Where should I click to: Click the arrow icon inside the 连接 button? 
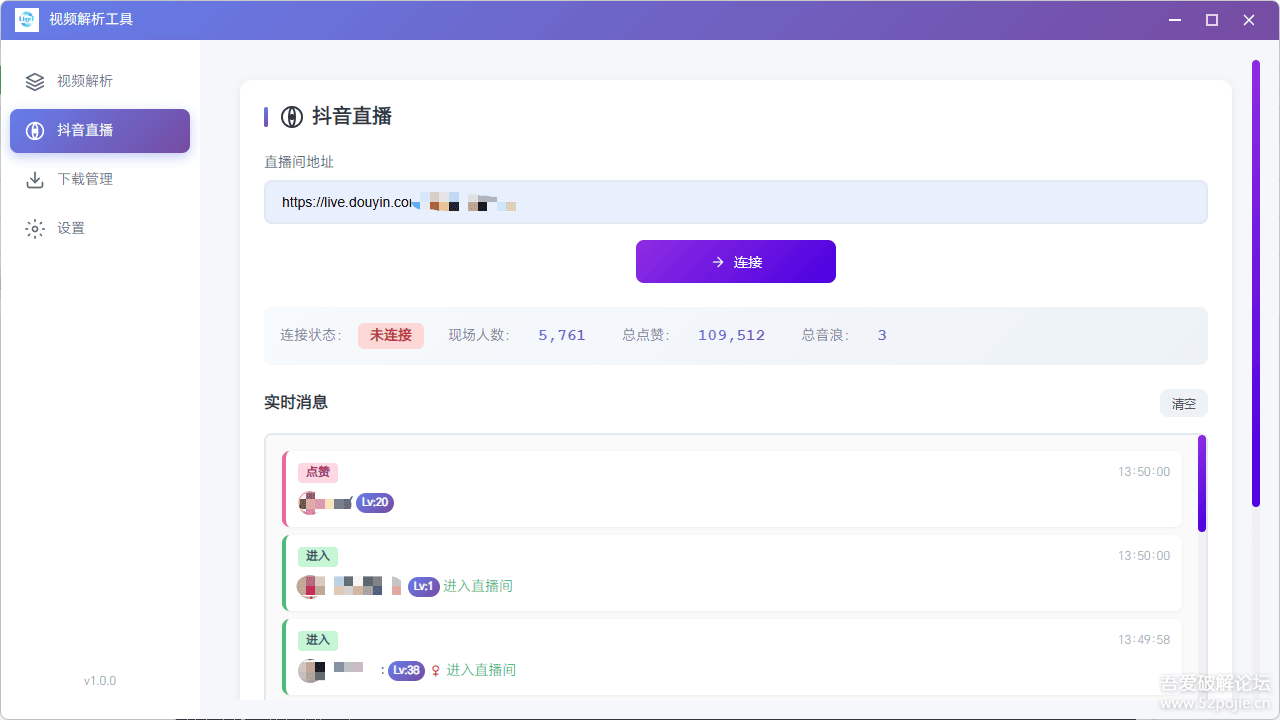[716, 261]
